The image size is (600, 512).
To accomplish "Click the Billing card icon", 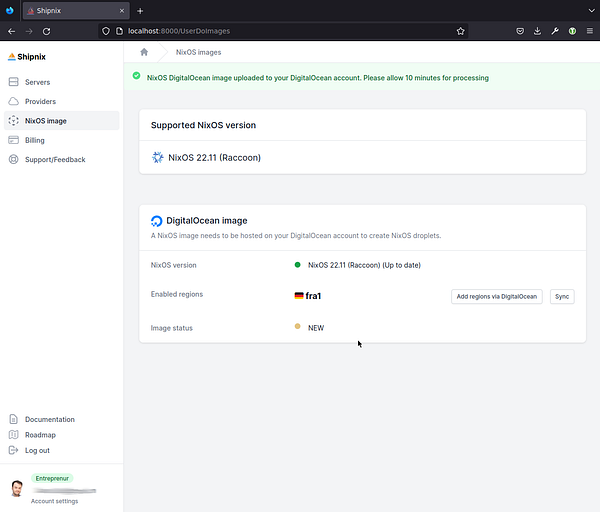I will click(13, 140).
